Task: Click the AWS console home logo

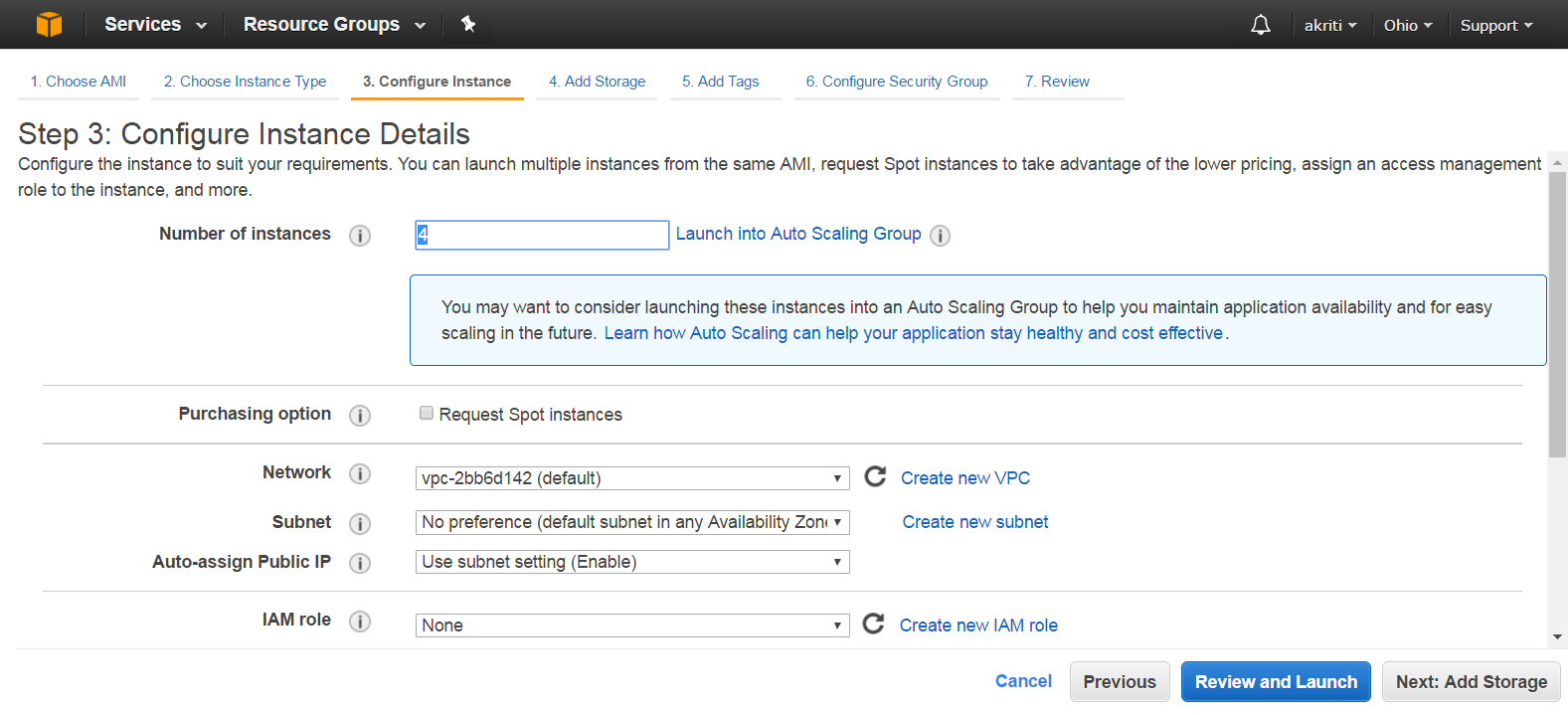Action: [x=49, y=24]
